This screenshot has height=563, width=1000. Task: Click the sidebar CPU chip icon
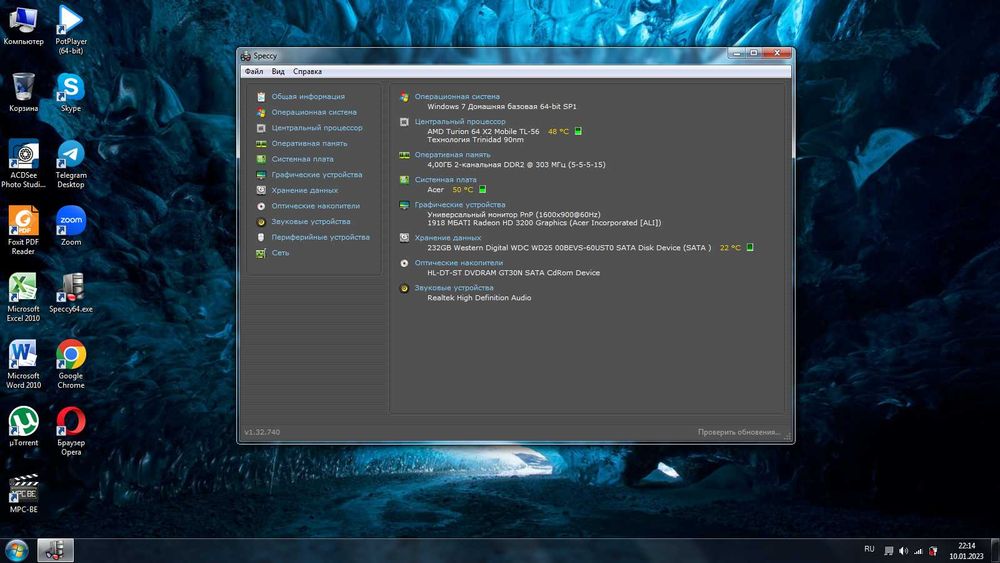tap(261, 128)
